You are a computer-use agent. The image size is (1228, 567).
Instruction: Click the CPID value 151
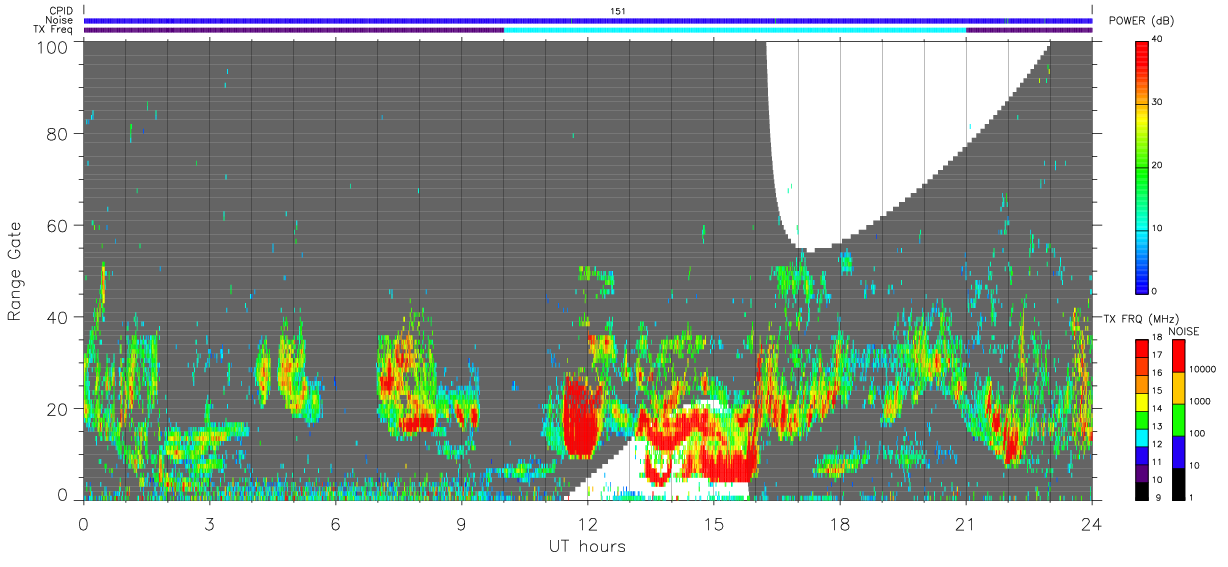pos(618,11)
